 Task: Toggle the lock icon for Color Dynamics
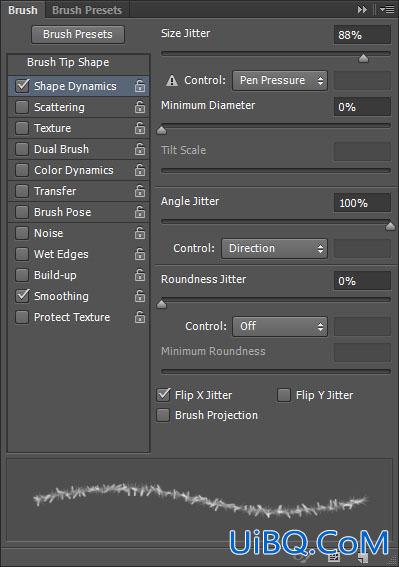click(x=140, y=170)
